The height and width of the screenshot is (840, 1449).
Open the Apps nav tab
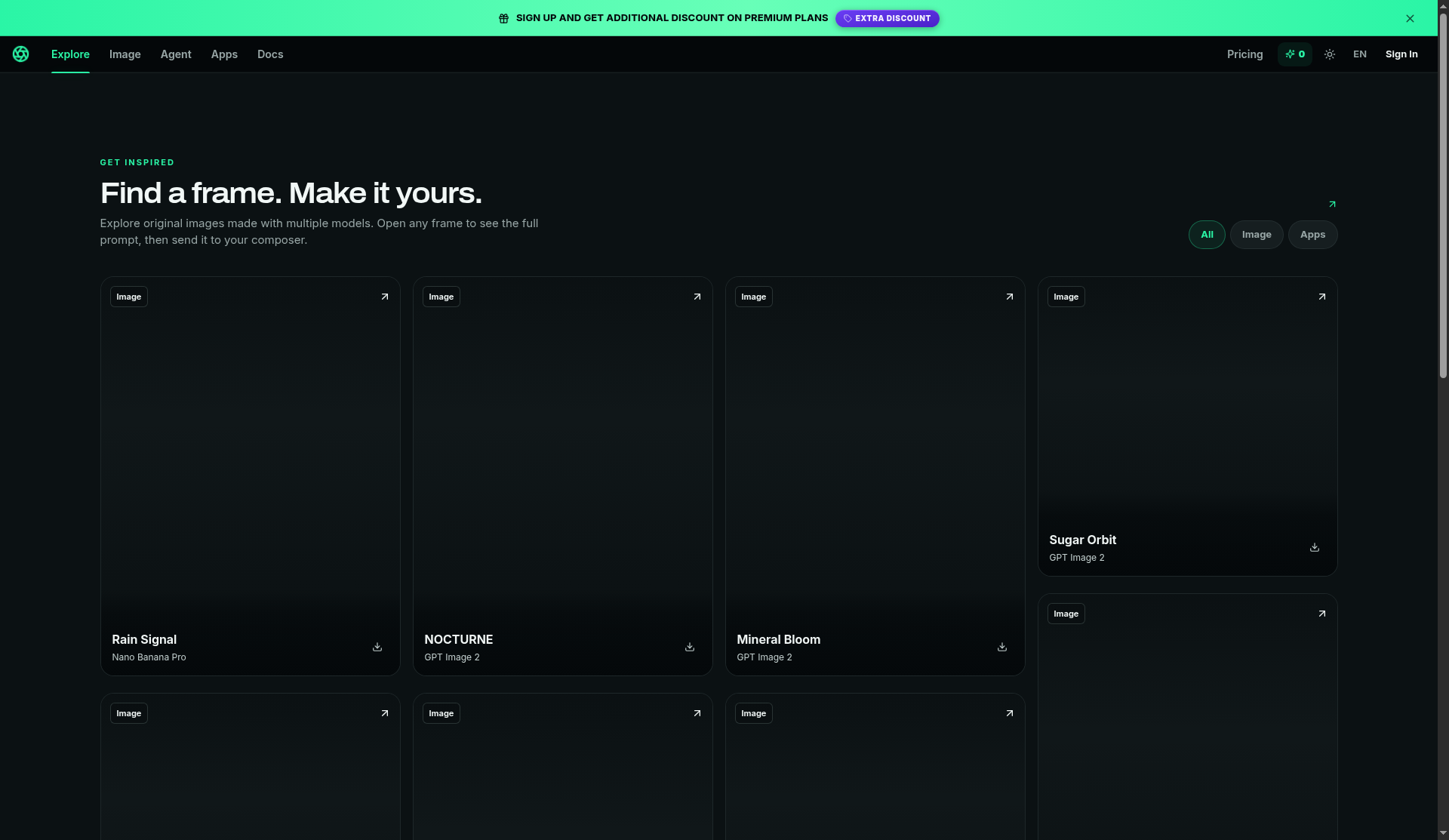point(224,54)
